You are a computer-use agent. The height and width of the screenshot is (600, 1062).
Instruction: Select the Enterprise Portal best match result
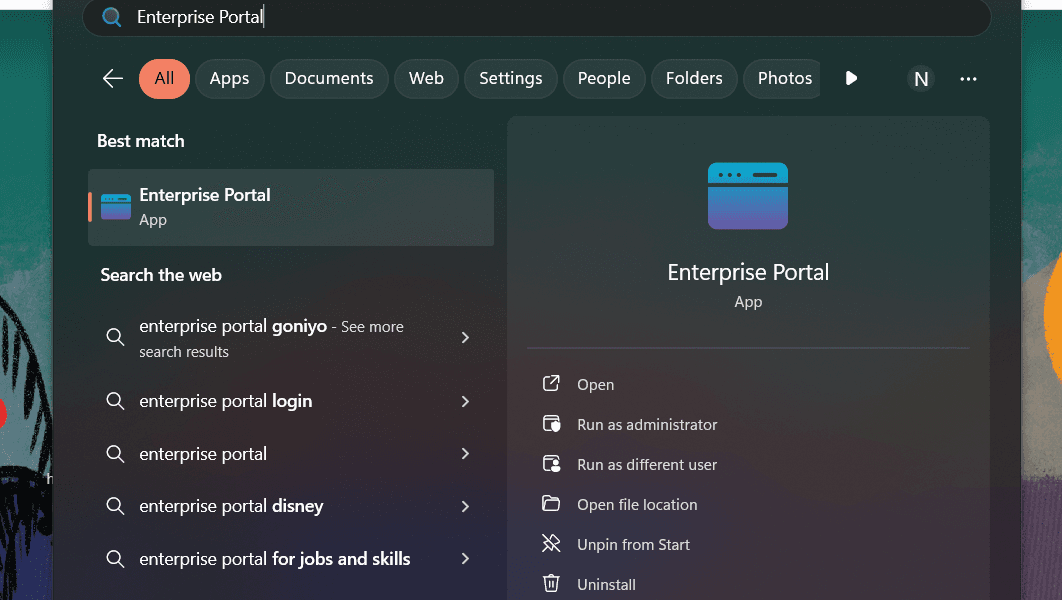click(x=291, y=207)
